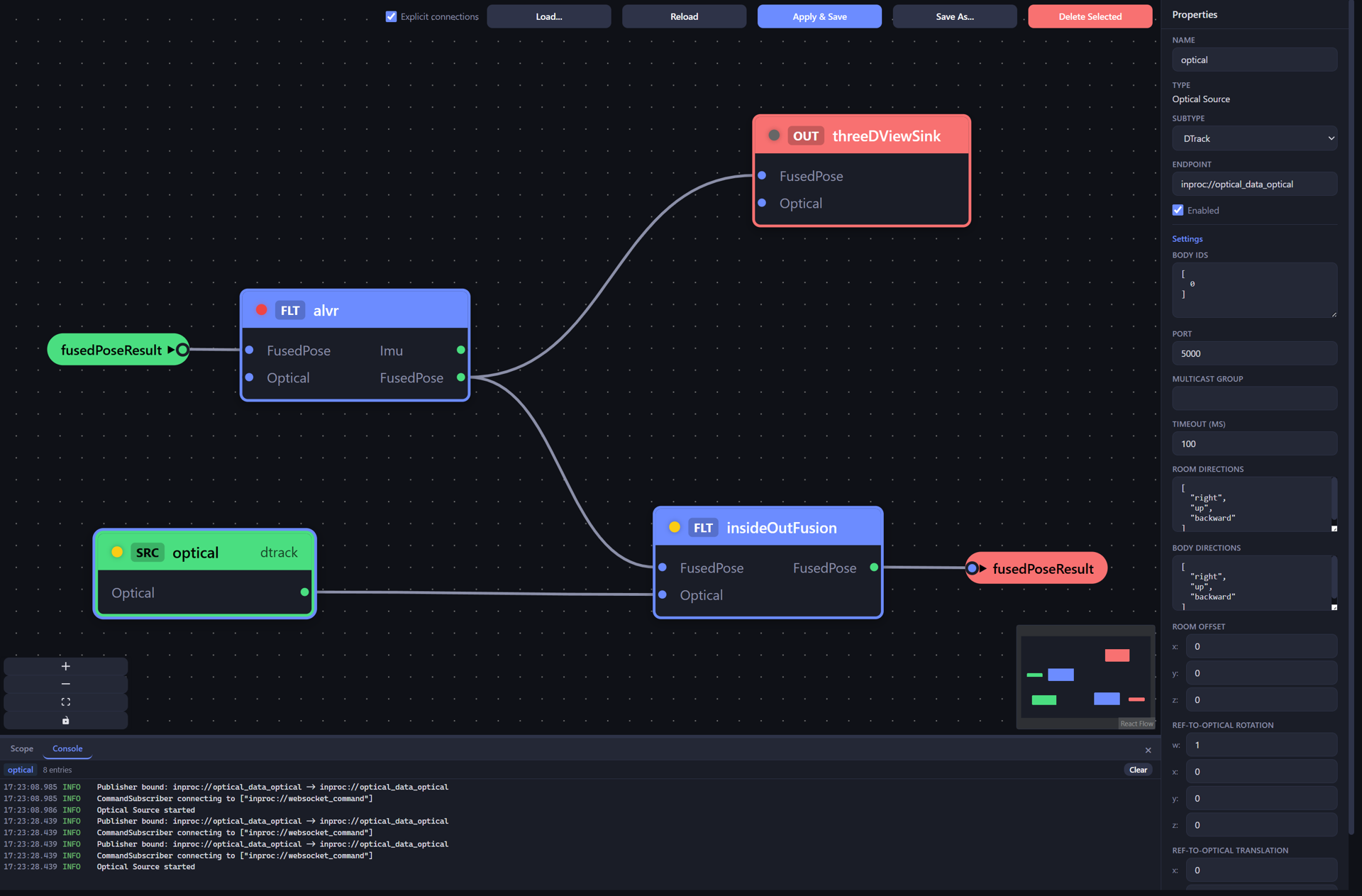
Task: Click the React Flow attribution link
Action: coord(1136,724)
